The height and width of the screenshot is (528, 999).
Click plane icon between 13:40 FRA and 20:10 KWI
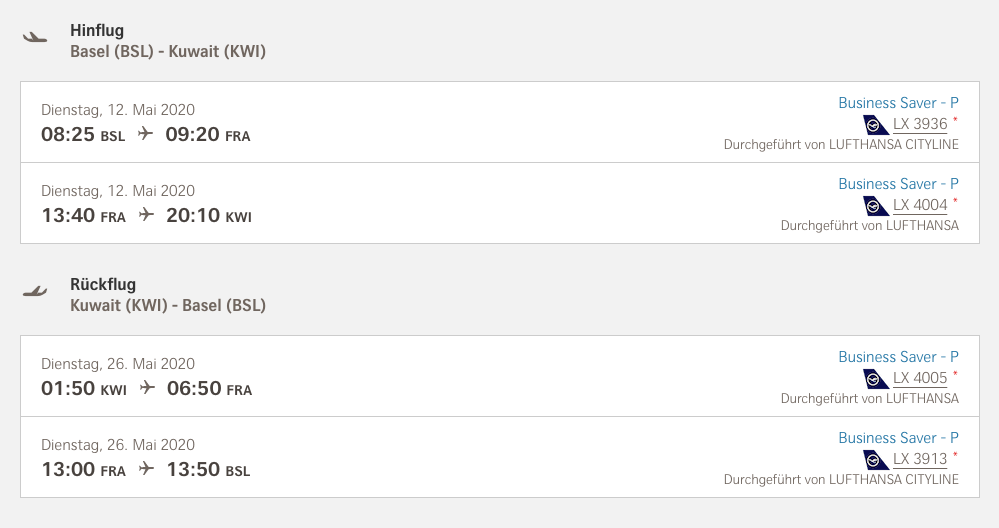146,215
